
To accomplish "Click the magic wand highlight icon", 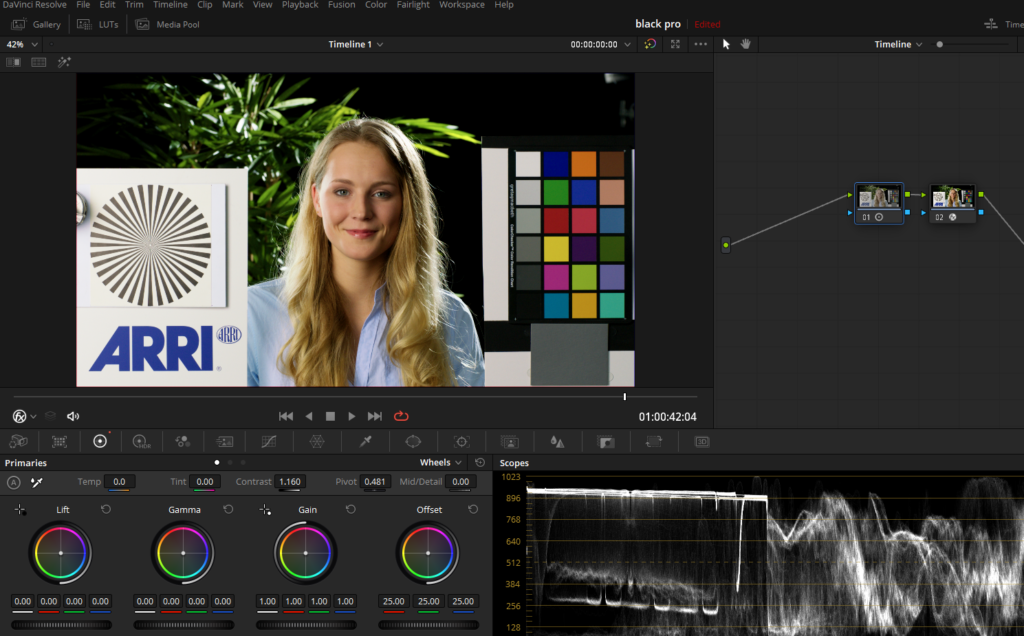I will coord(64,62).
